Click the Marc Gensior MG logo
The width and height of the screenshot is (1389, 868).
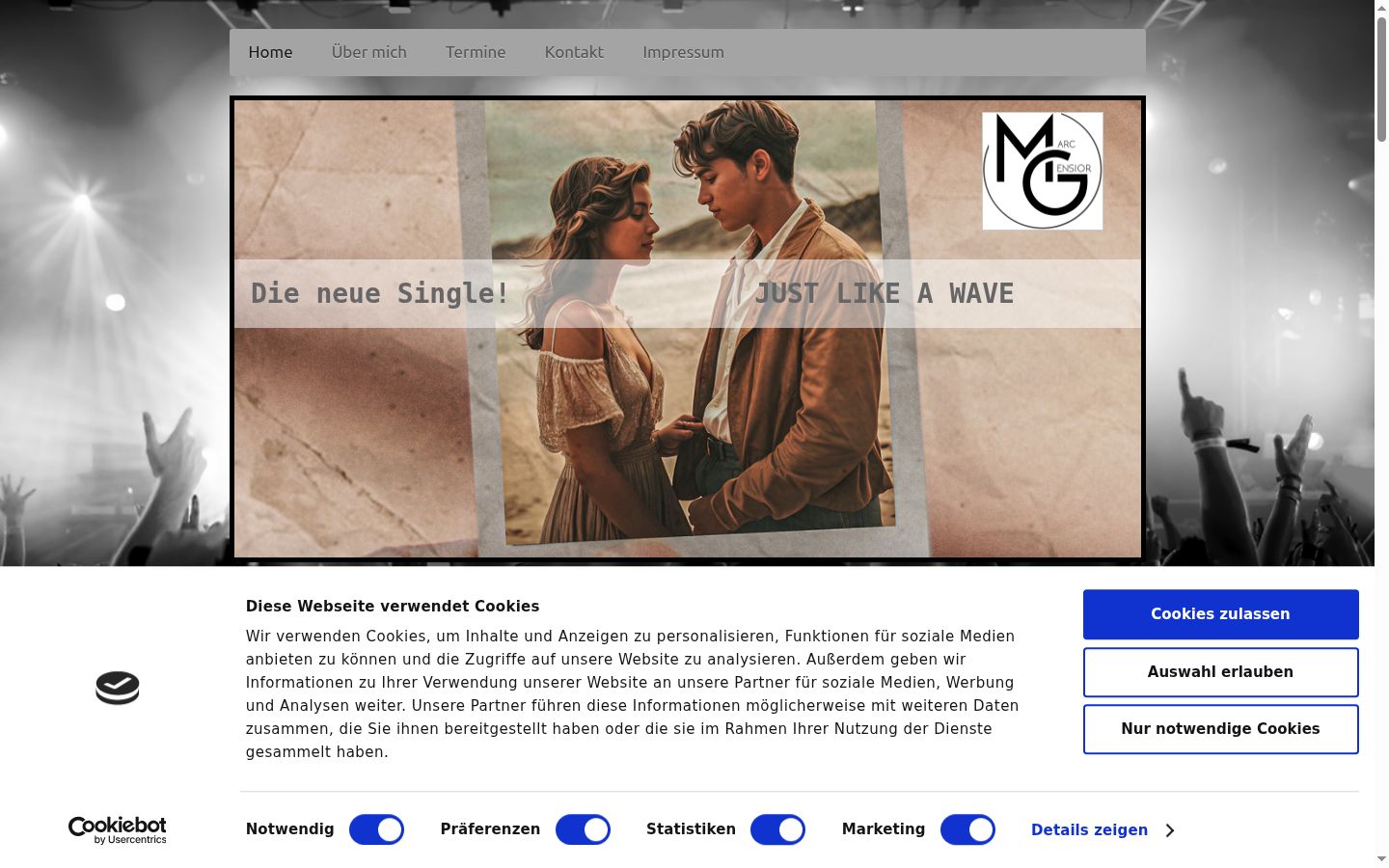point(1042,171)
